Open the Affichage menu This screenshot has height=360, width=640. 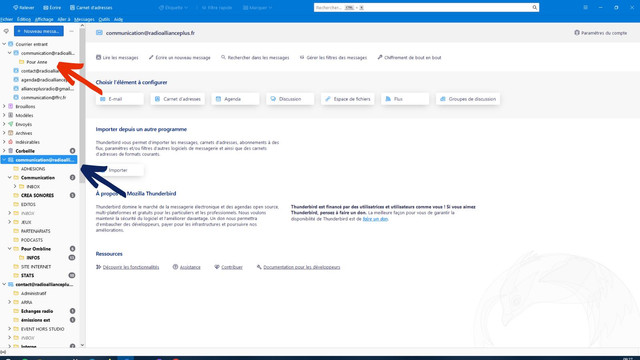44,19
